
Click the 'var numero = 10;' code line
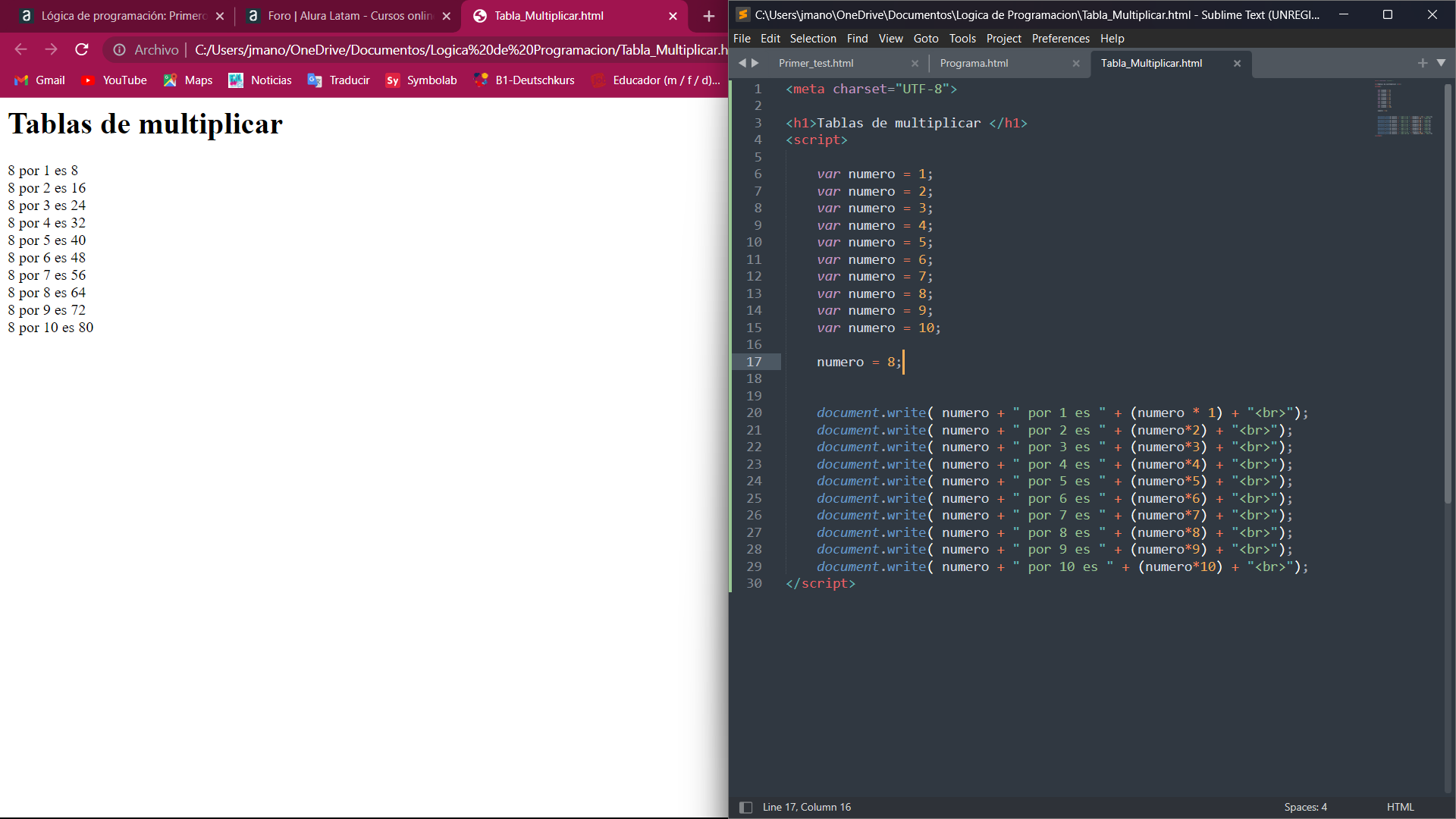[x=878, y=328]
